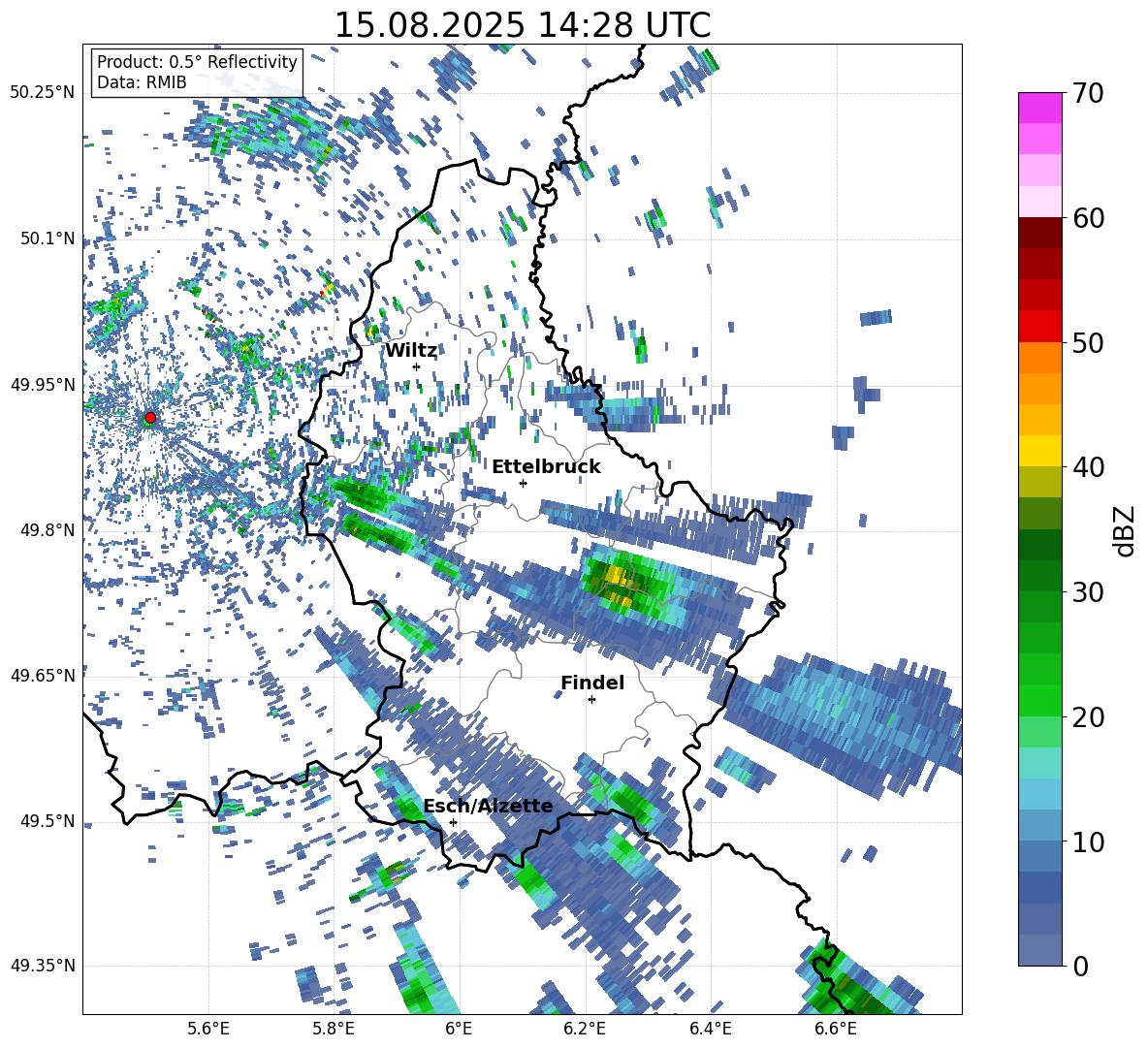Click the Ettelbruck city label
This screenshot has width=1148, height=1048.
546,467
